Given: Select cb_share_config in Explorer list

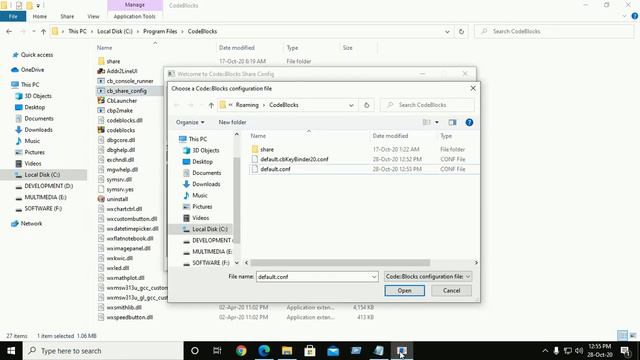Looking at the screenshot, I should coord(127,91).
